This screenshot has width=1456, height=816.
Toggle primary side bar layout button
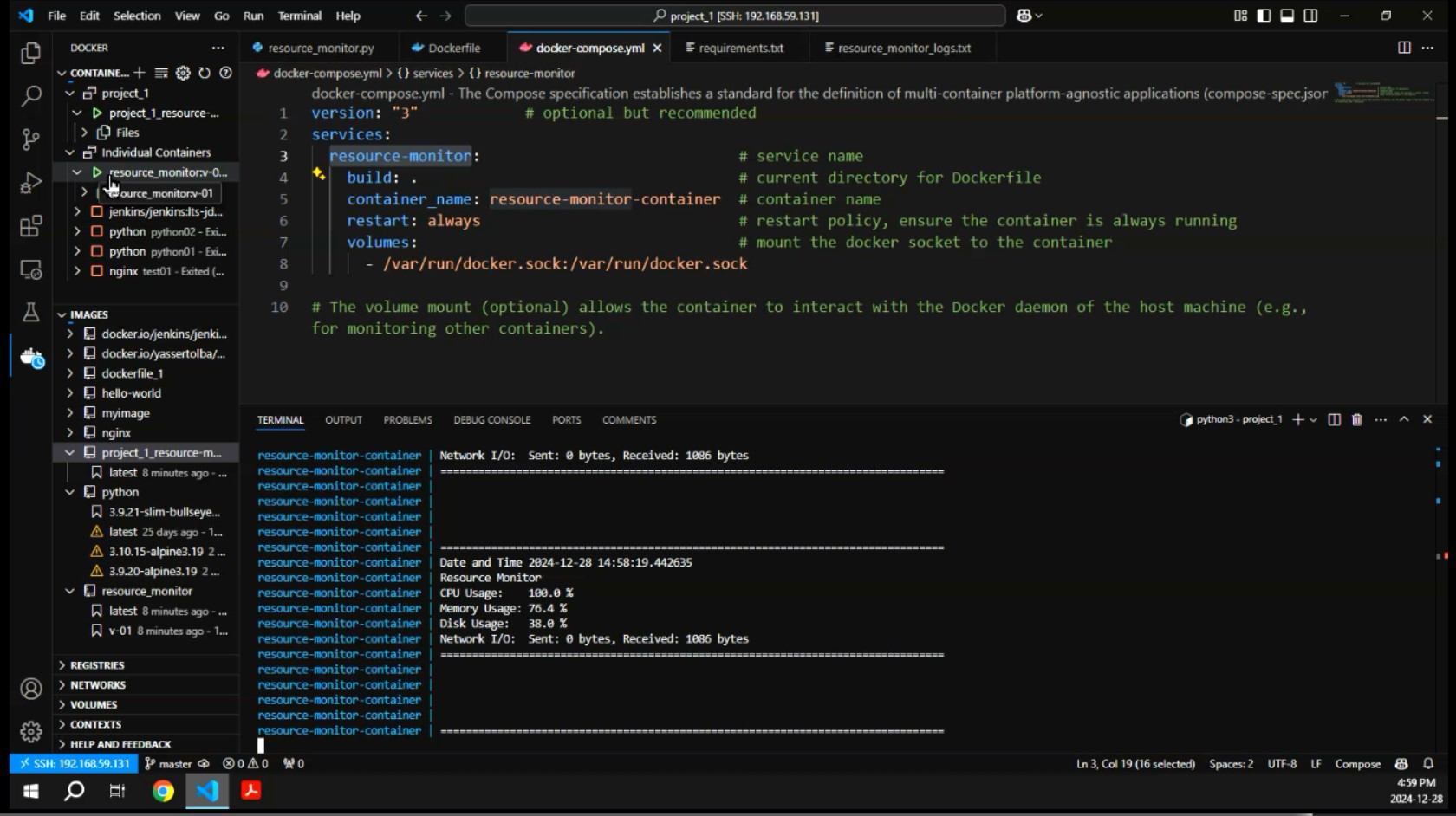pos(1264,16)
